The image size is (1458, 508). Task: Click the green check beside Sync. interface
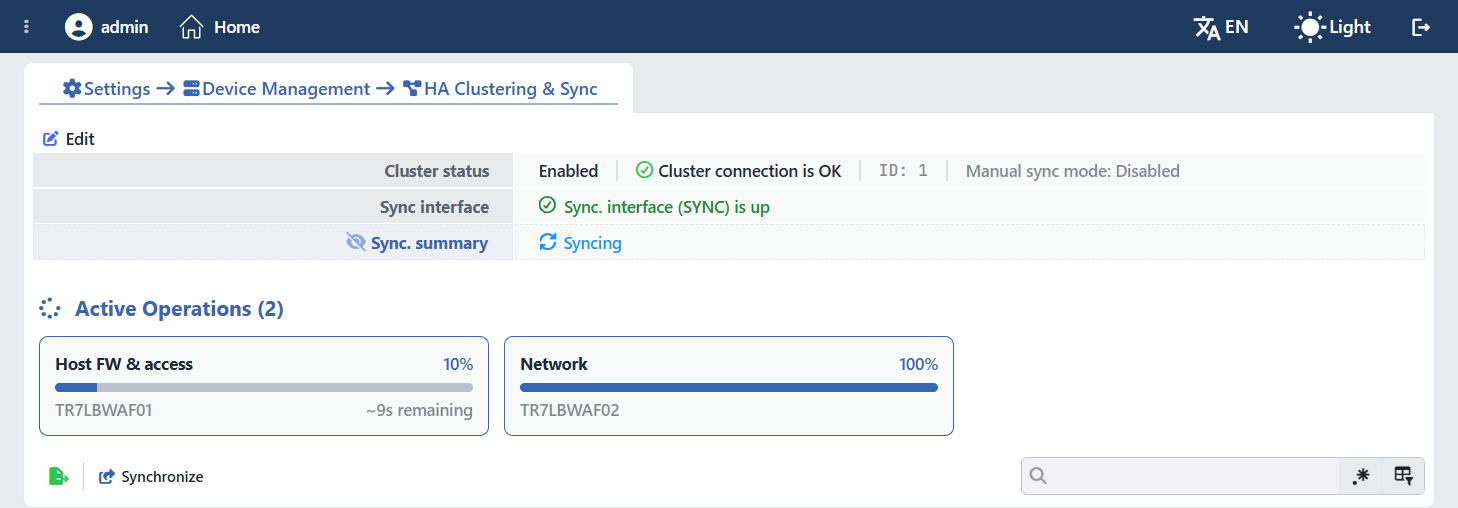(547, 206)
